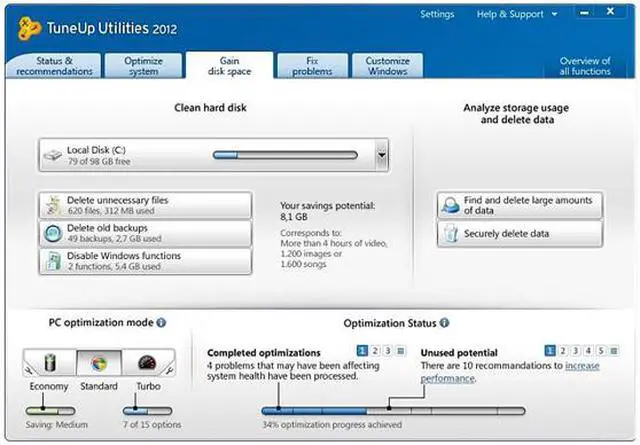Image resolution: width=640 pixels, height=445 pixels.
Task: Click the Delete unnecessary files button
Action: tap(146, 205)
